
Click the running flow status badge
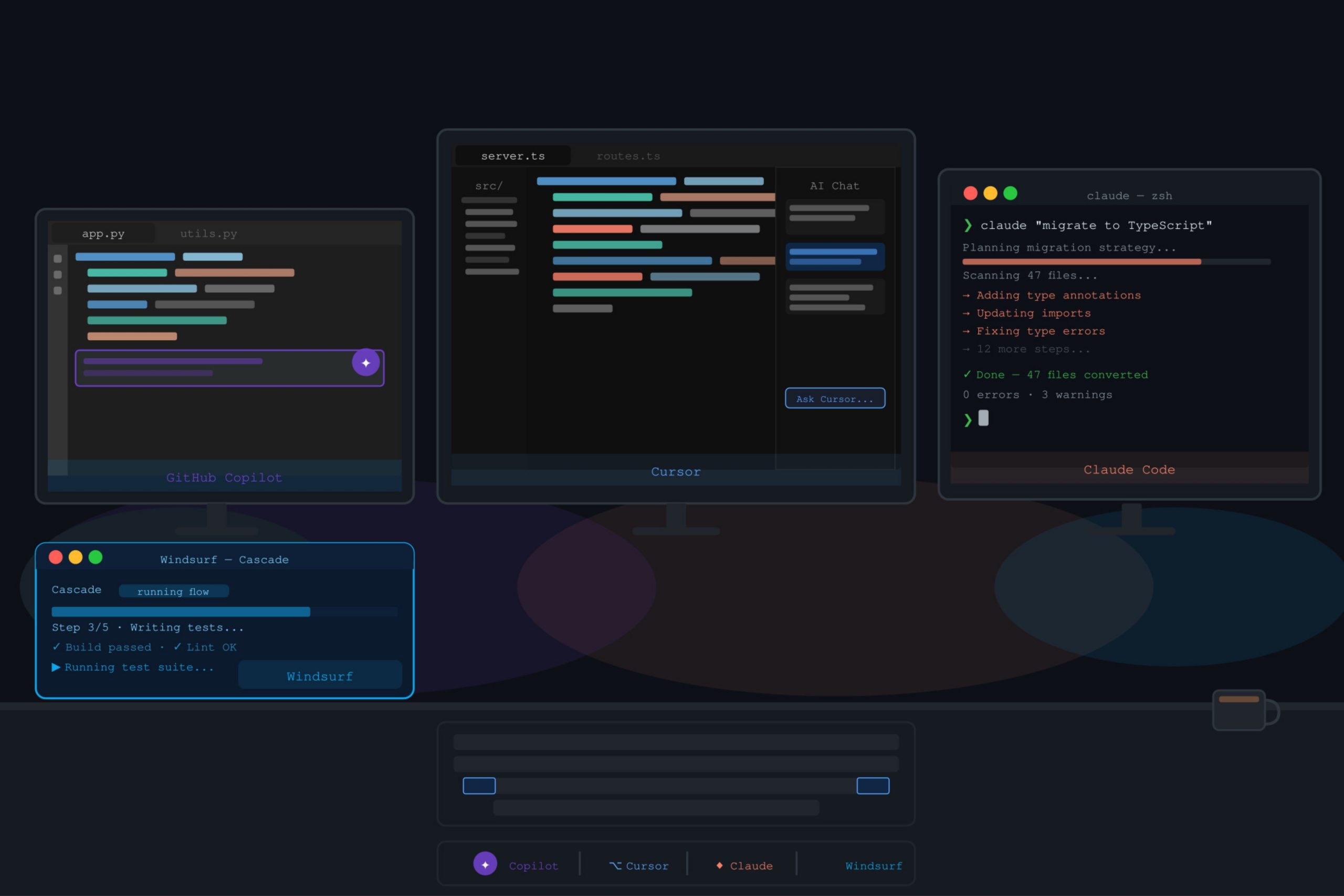[x=174, y=591]
